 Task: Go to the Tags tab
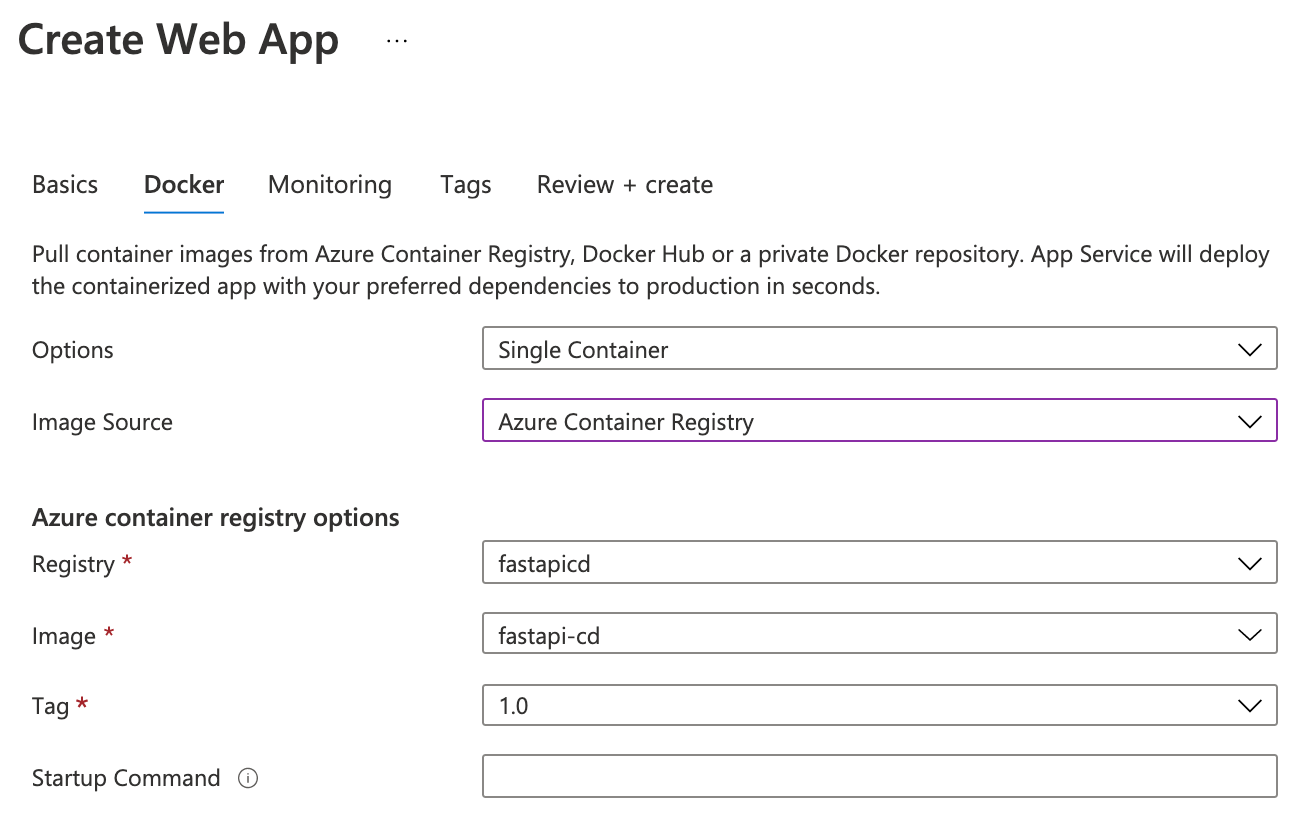point(465,185)
